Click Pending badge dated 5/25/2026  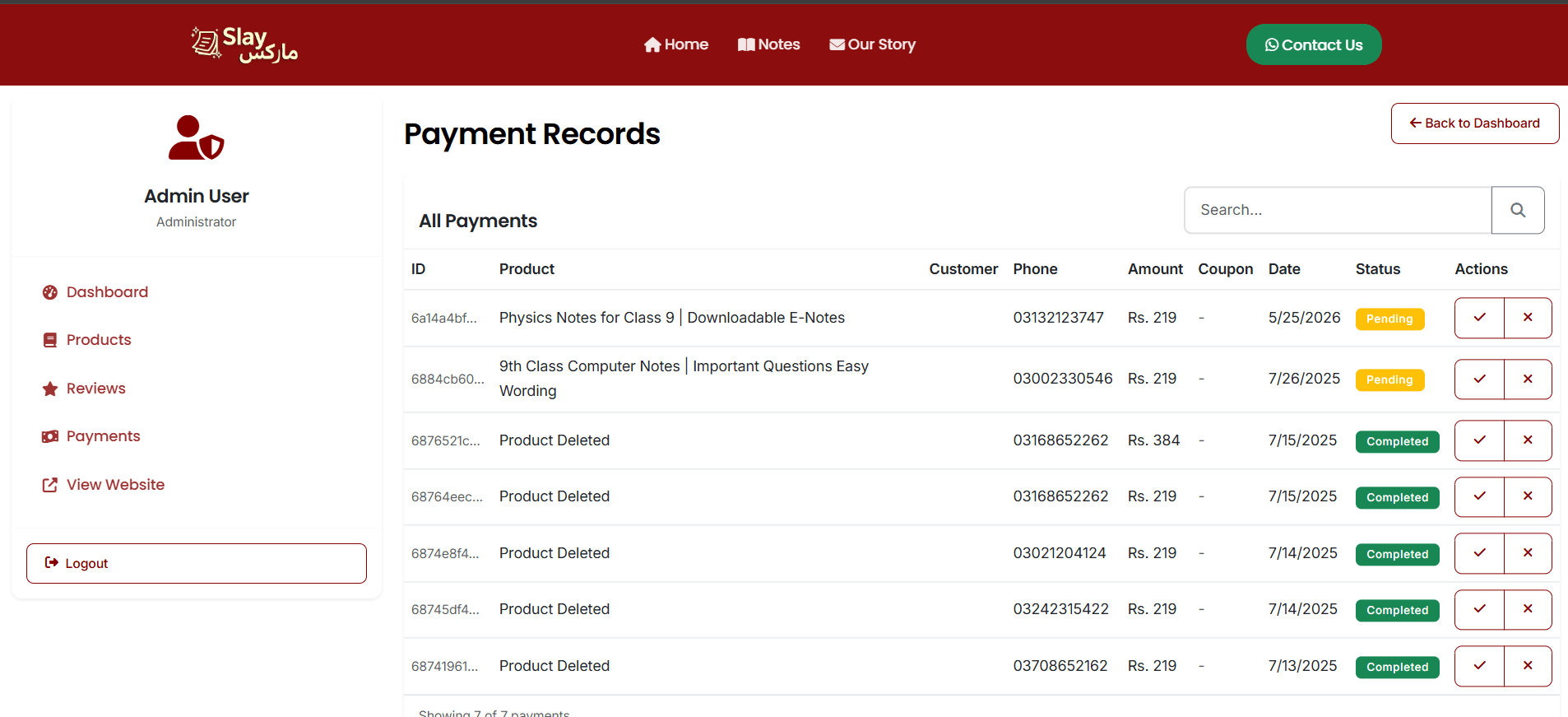(1389, 319)
